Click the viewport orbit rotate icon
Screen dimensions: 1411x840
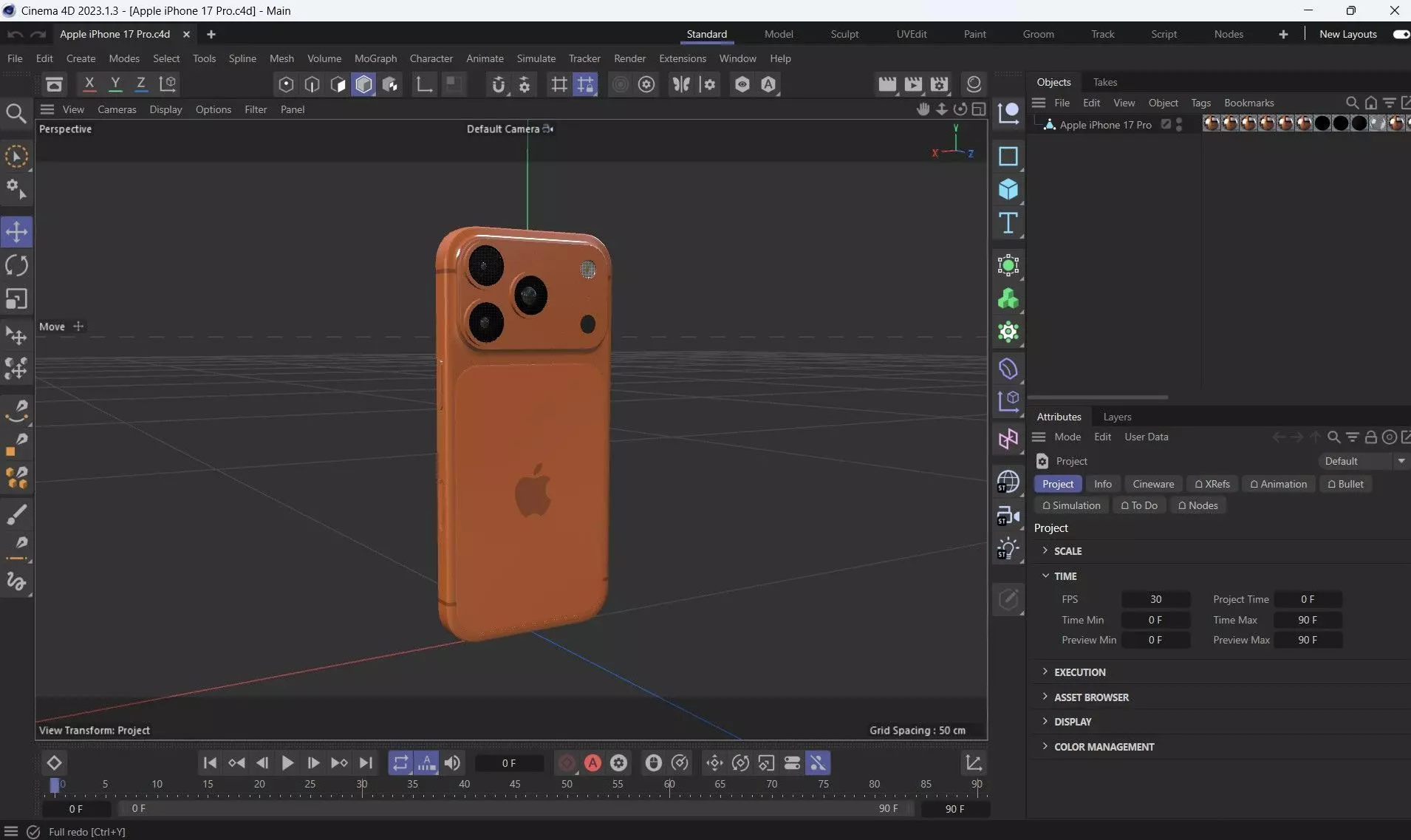coord(960,109)
